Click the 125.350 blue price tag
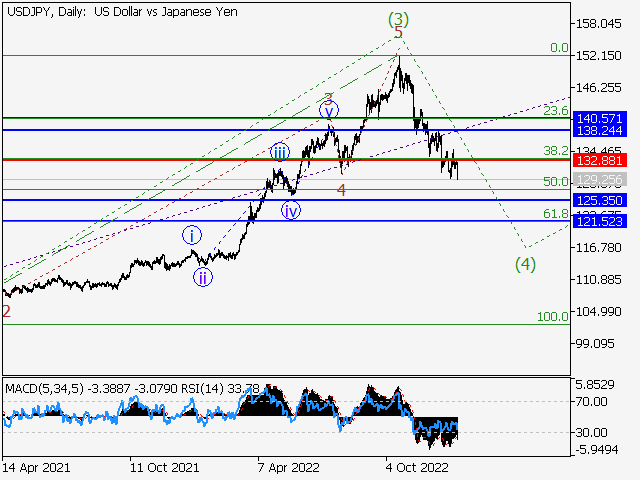 [600, 200]
